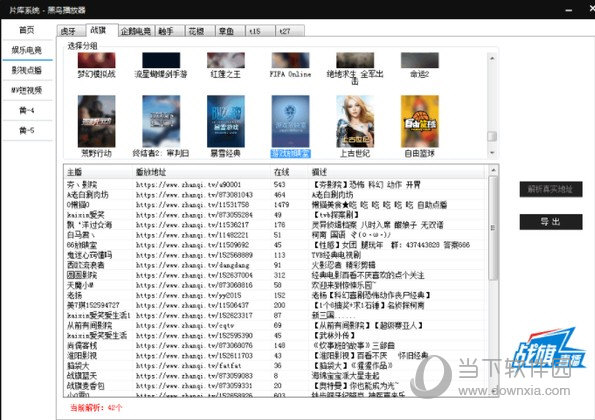Pick the 自由篮球 game icon
The image size is (595, 420).
pos(420,121)
